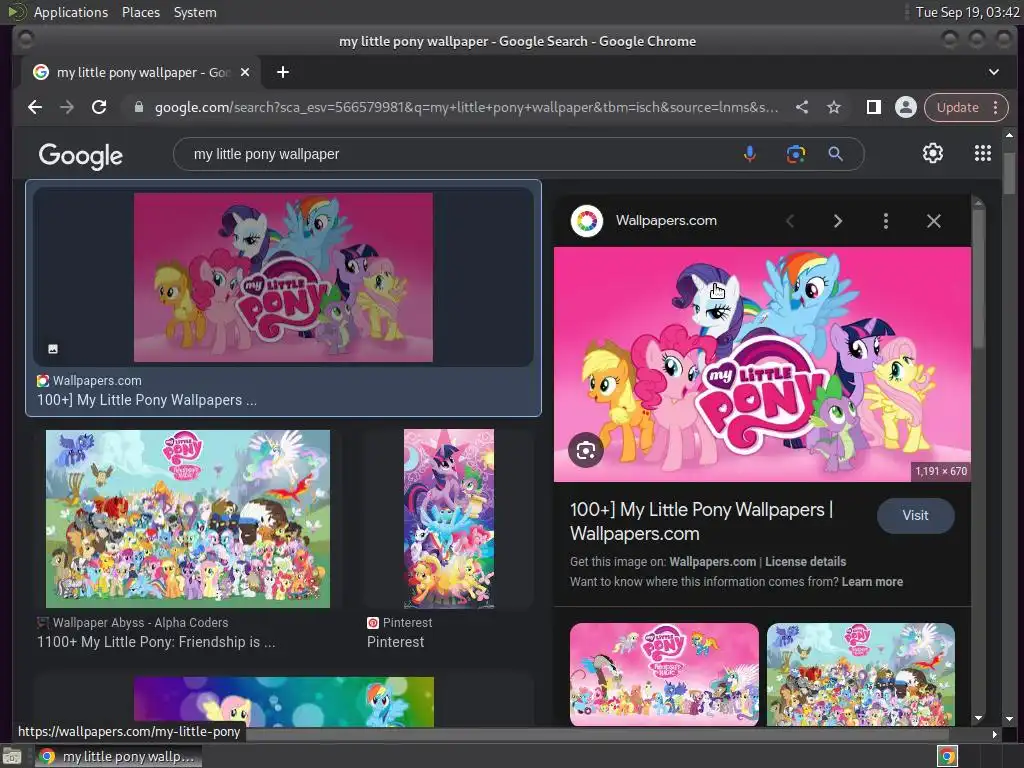Open the 100+] My Little Pony Wallpapers title link
This screenshot has width=1024, height=768.
pos(701,521)
